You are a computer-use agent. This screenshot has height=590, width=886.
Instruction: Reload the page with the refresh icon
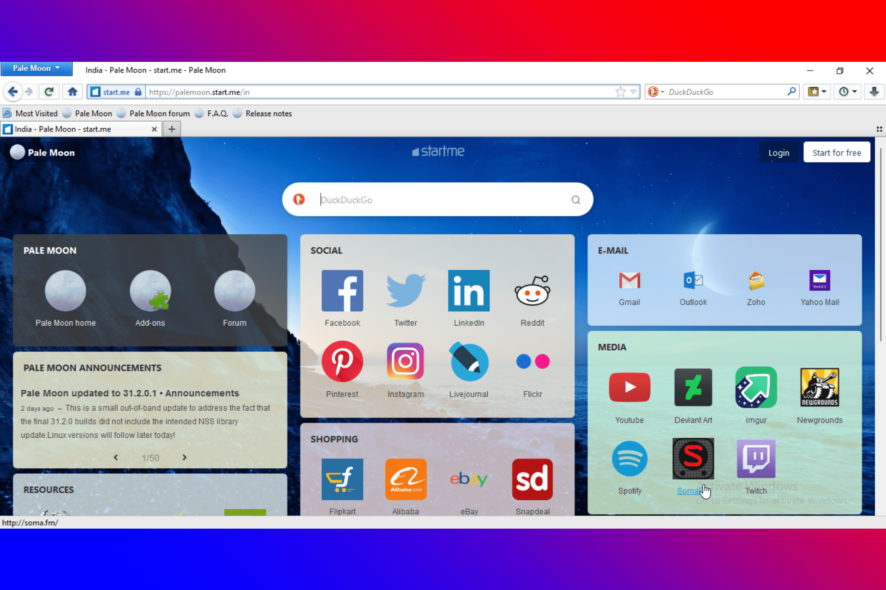49,92
